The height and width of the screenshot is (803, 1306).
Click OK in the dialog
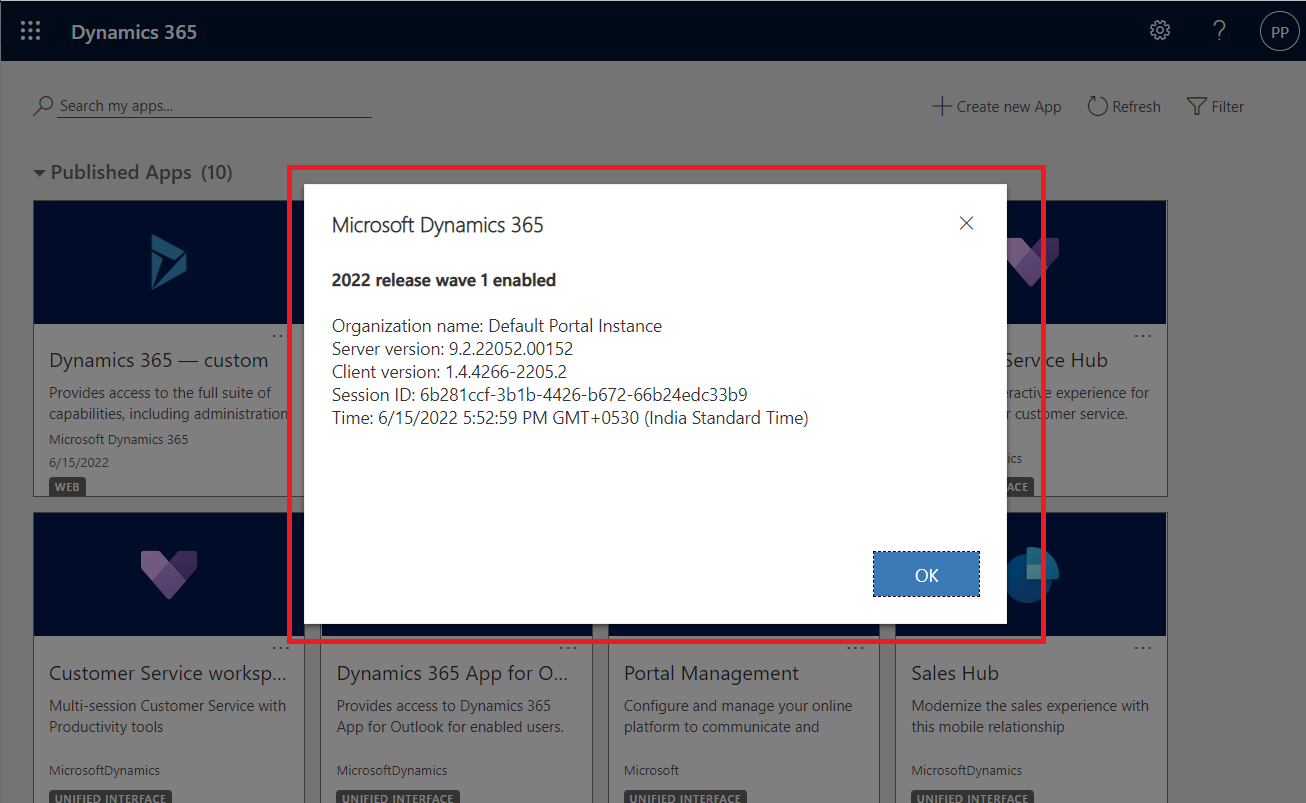(x=926, y=574)
